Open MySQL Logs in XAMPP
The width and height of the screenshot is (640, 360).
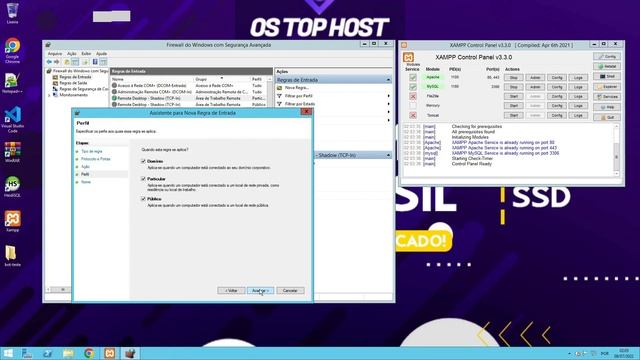(x=578, y=87)
